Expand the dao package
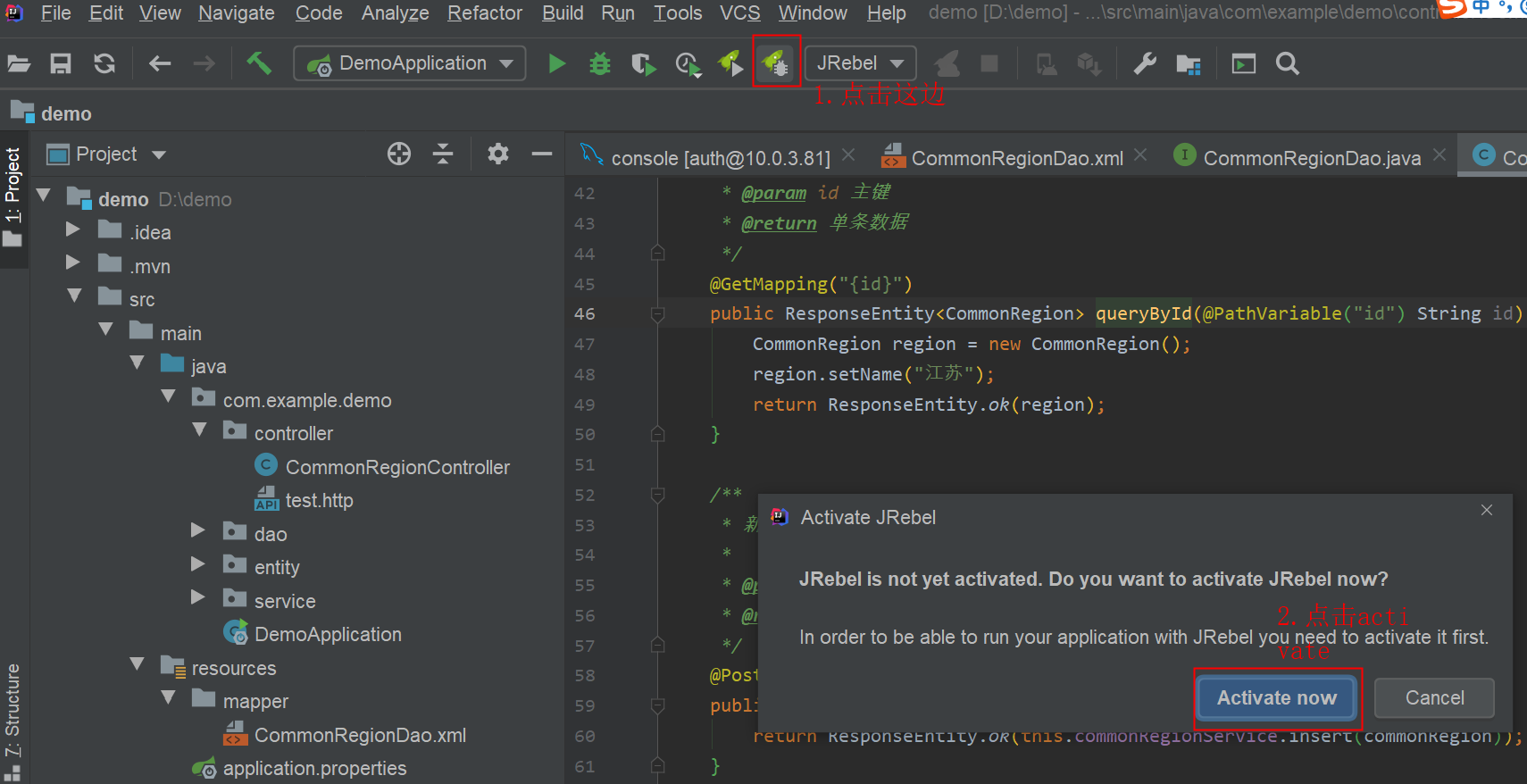Screen dimensions: 1527x784 click(198, 530)
